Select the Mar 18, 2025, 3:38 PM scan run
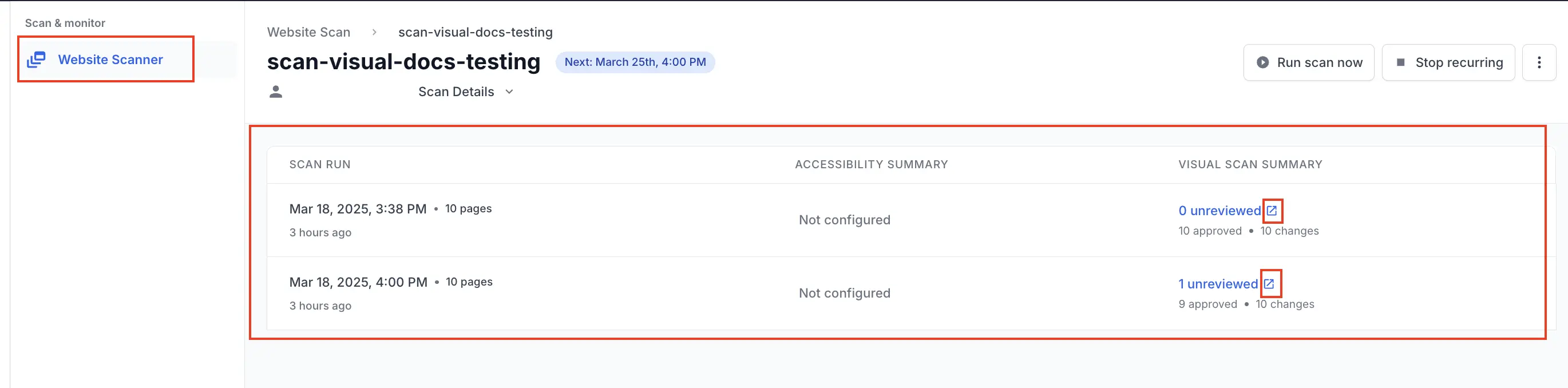Screen dimensions: 1568x388 coord(358,209)
